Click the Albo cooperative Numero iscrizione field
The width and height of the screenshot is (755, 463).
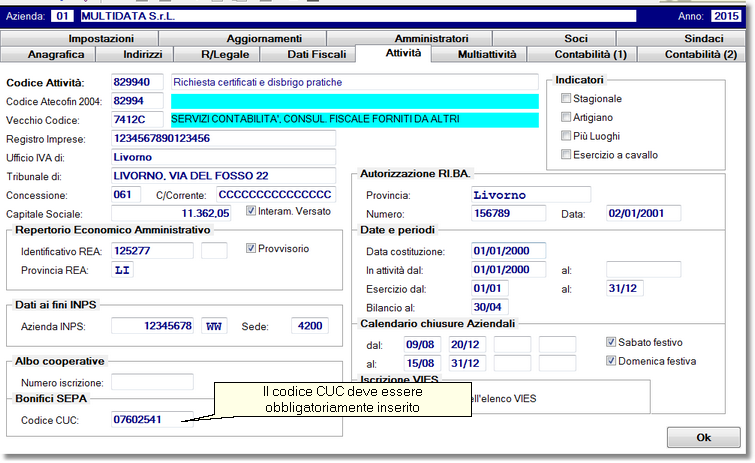(152, 383)
